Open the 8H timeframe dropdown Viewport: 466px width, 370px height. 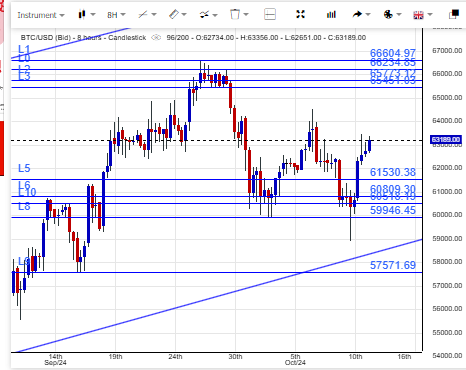pos(116,15)
